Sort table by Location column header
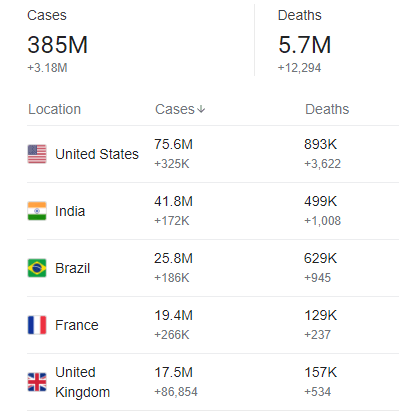 (x=54, y=109)
